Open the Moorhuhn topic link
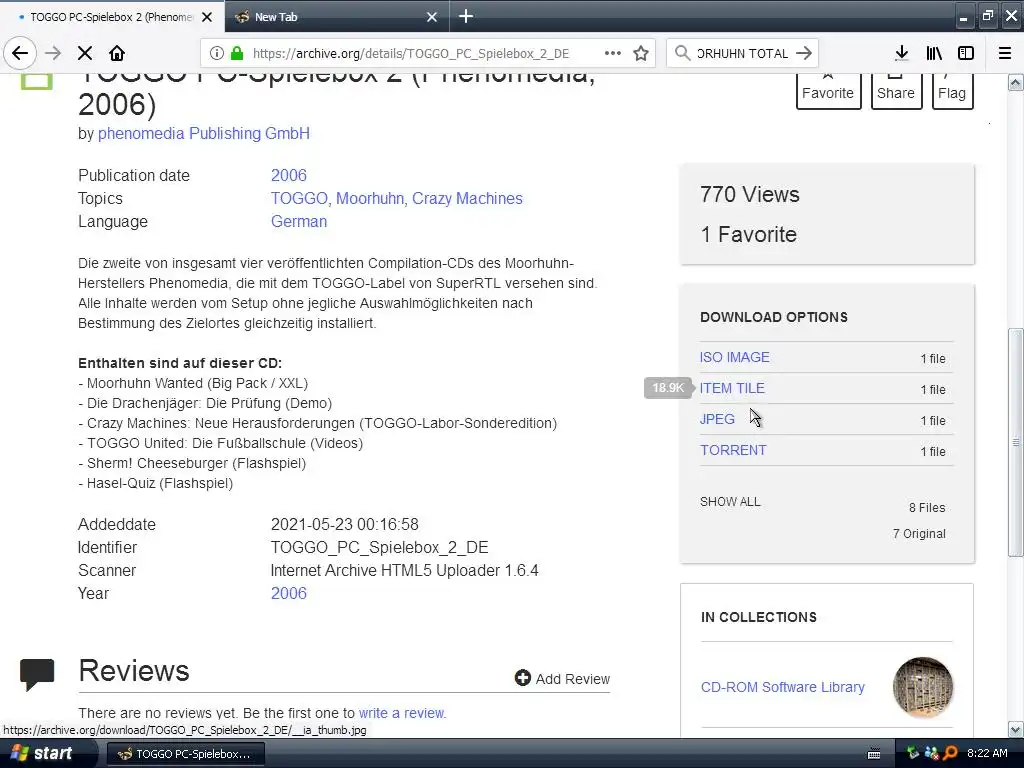This screenshot has width=1024, height=768. [x=370, y=199]
